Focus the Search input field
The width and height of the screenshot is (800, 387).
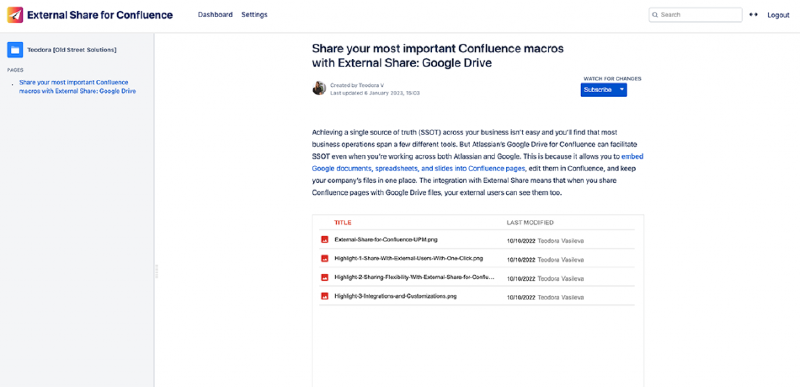pyautogui.click(x=695, y=15)
